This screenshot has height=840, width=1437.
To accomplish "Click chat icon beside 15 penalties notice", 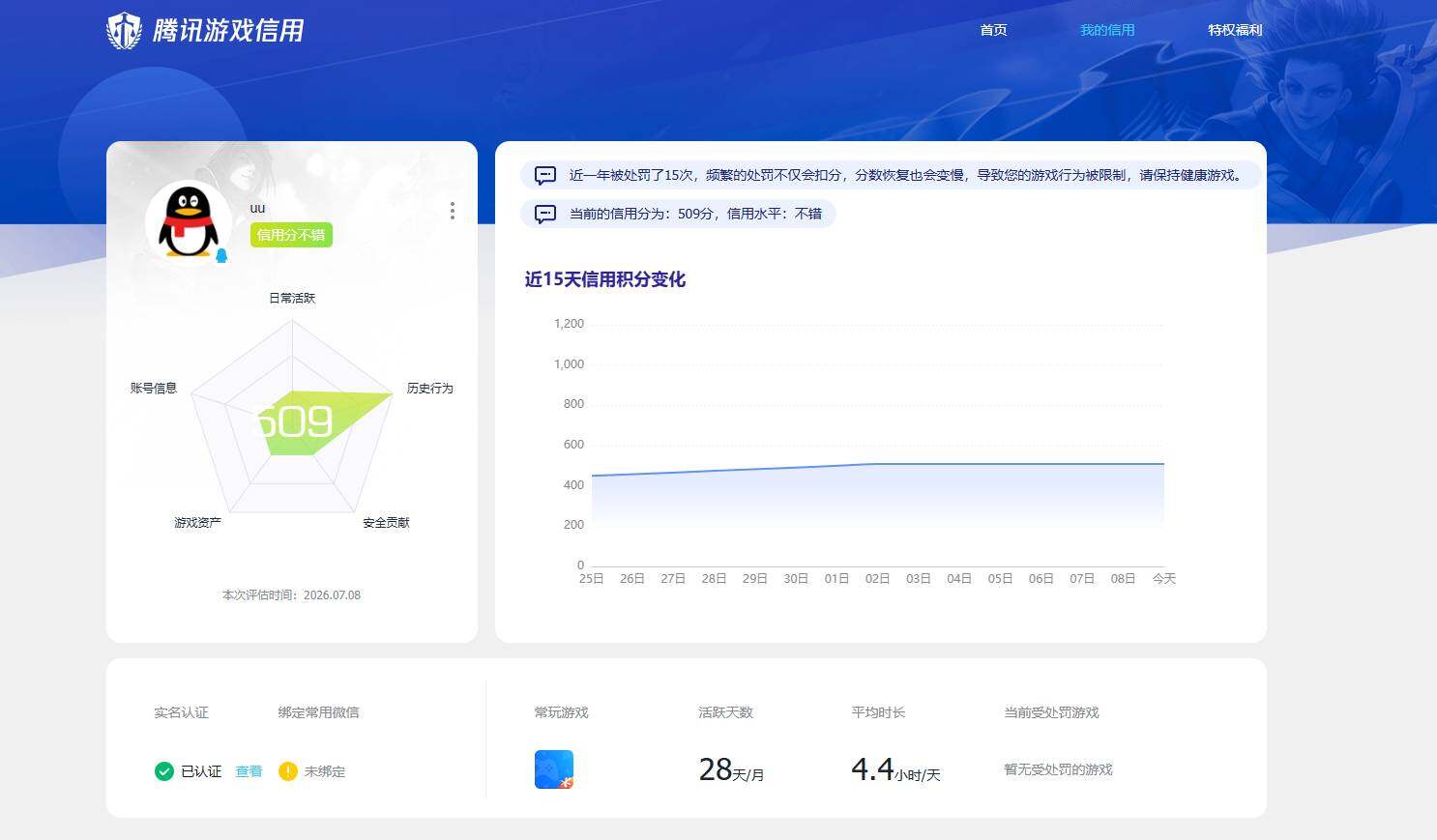I will click(x=545, y=176).
